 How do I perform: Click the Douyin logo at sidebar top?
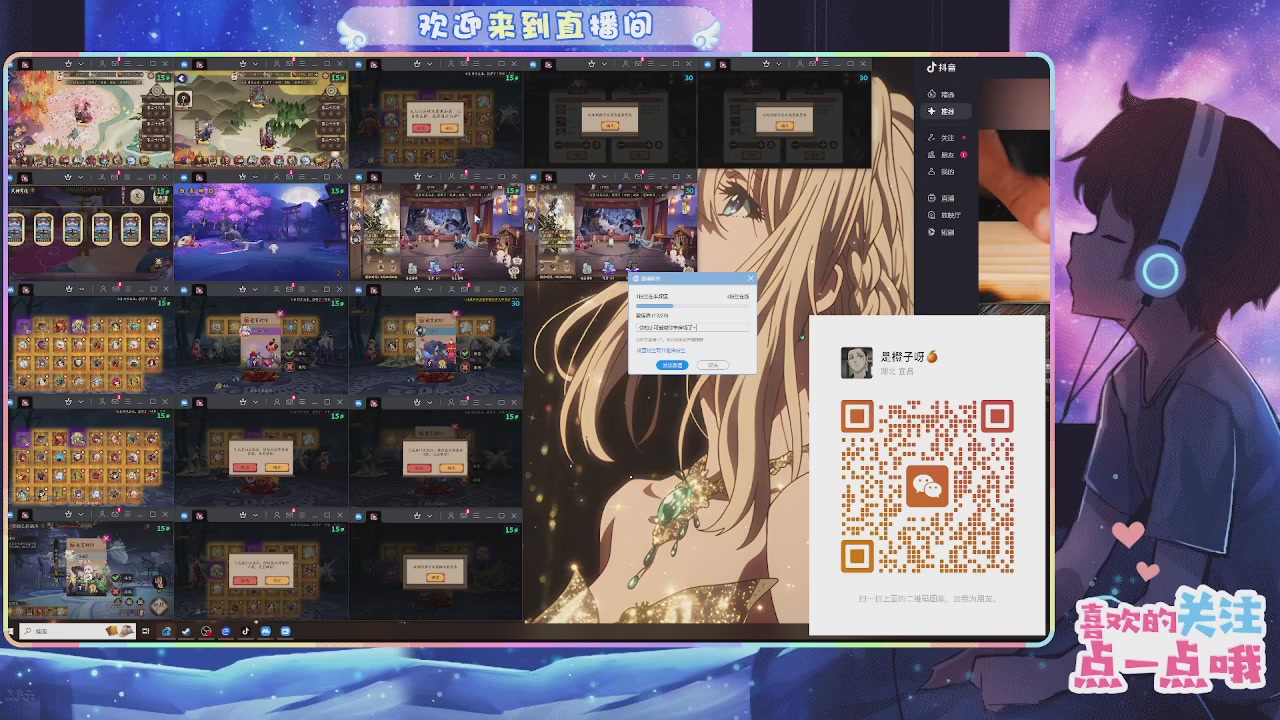point(940,68)
